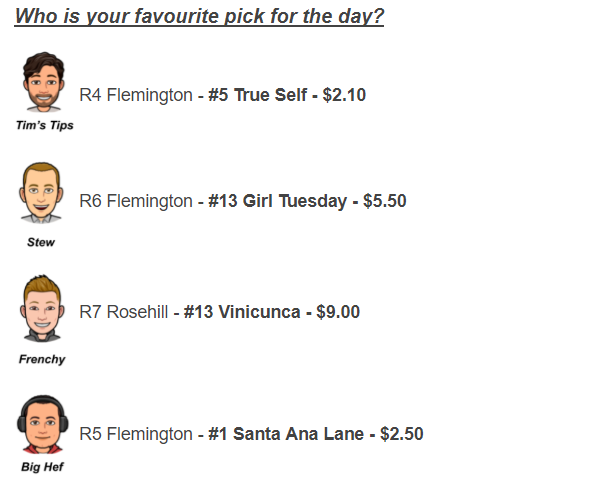Image resolution: width=607 pixels, height=492 pixels.
Task: Click the Stew name caption
Action: 41,242
